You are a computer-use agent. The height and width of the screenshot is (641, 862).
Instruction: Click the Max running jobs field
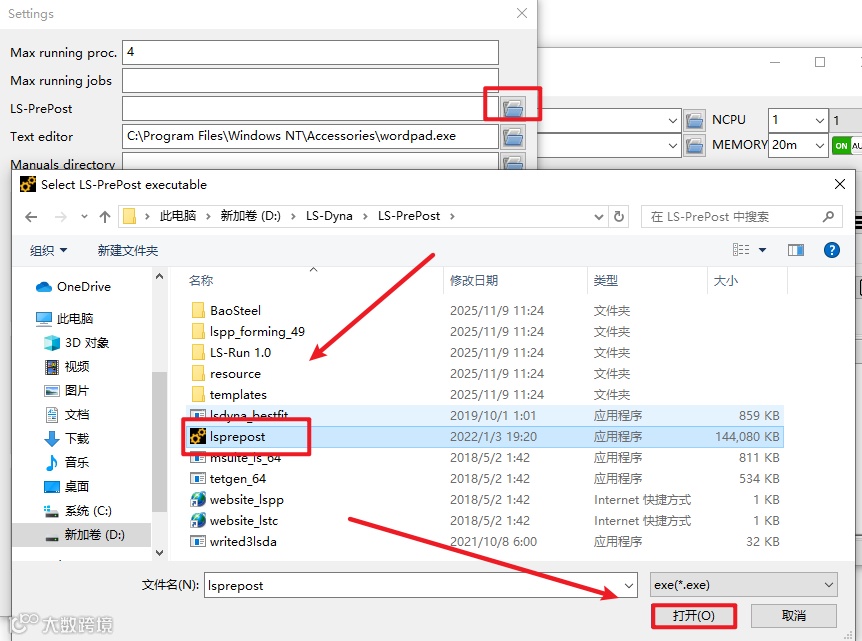tap(310, 80)
